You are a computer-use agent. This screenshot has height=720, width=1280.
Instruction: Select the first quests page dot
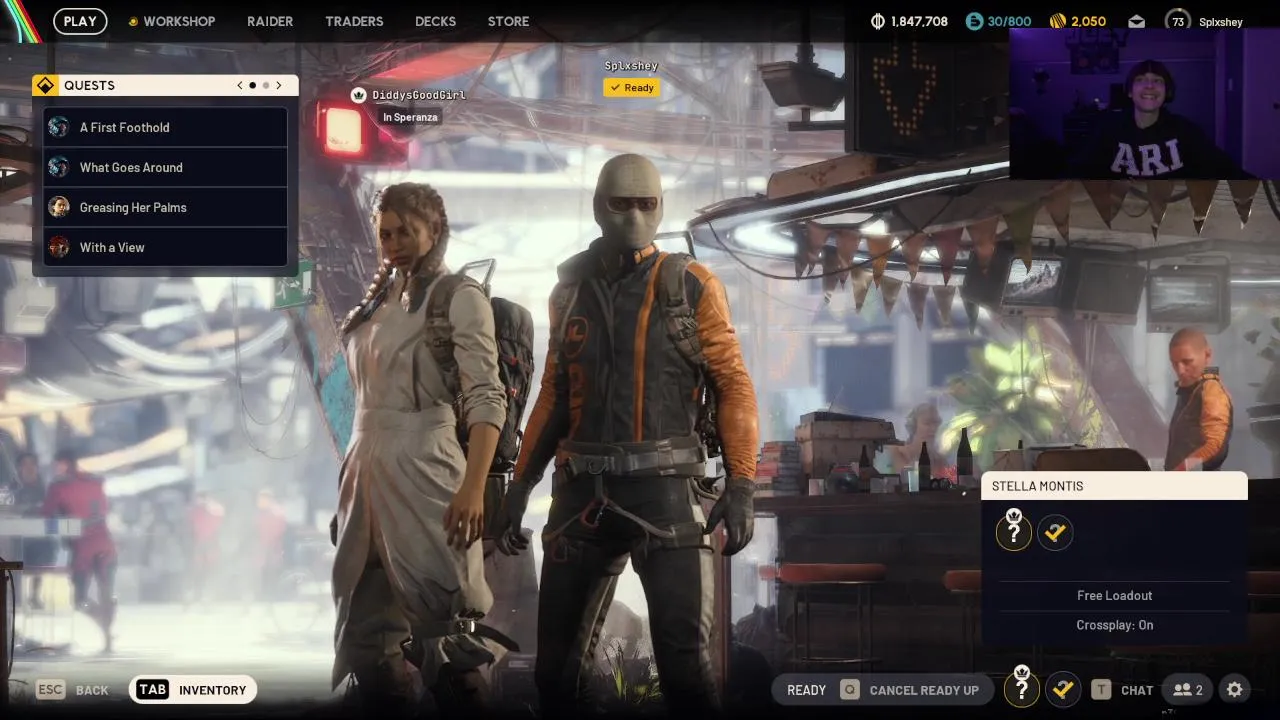tap(252, 85)
